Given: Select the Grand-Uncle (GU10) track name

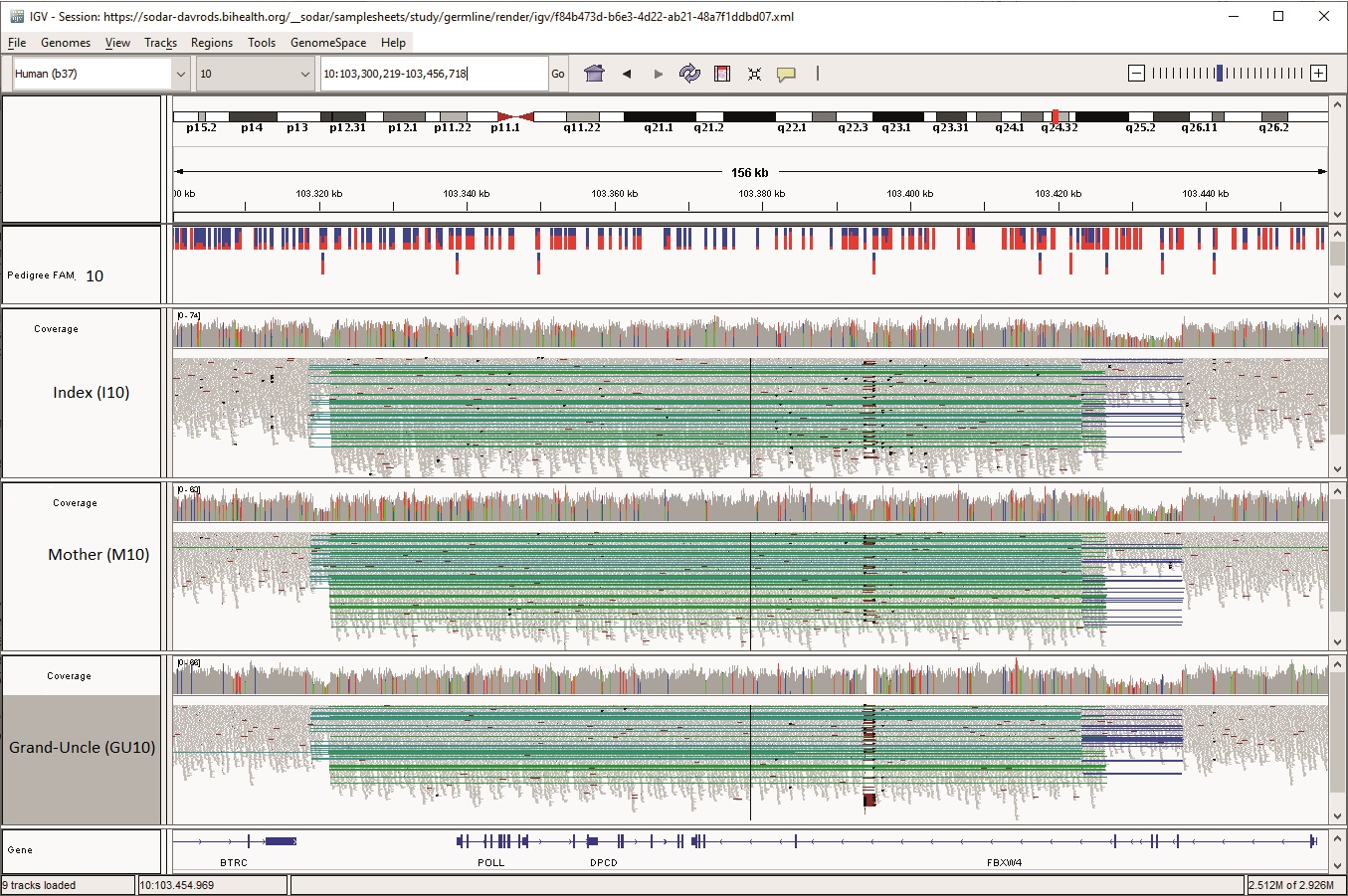Looking at the screenshot, I should (83, 748).
